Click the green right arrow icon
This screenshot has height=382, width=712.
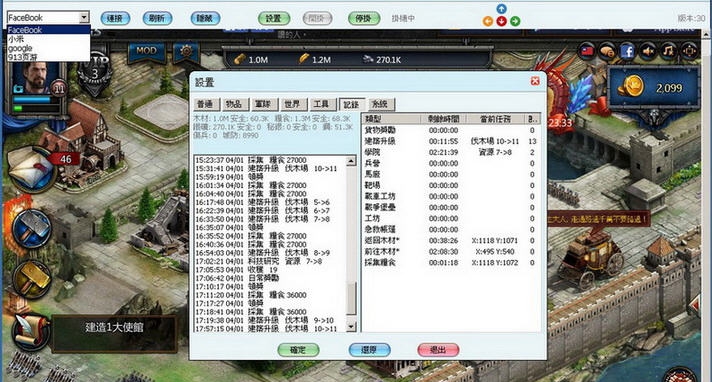click(x=515, y=21)
